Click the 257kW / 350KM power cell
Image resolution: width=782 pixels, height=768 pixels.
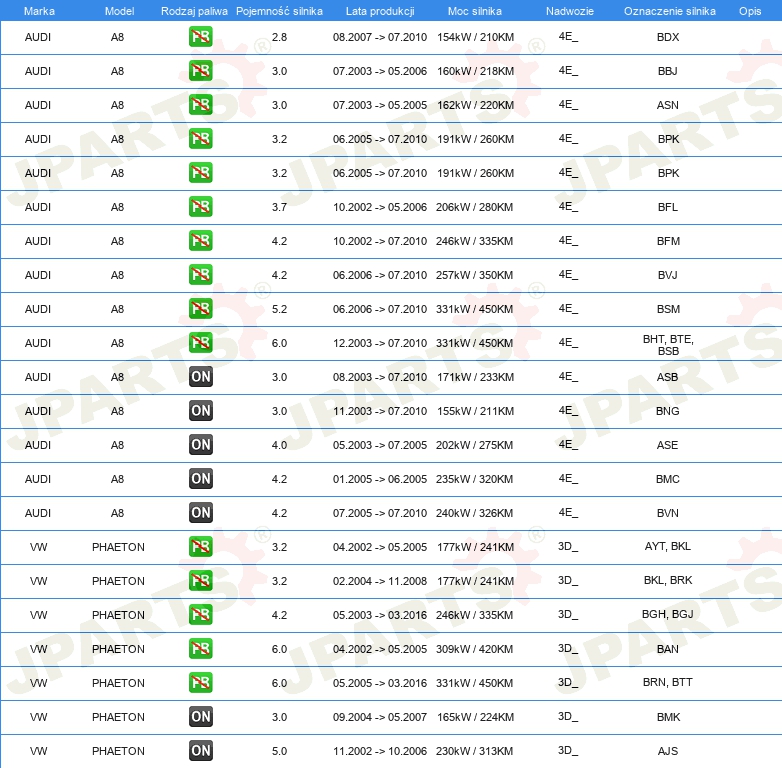pyautogui.click(x=474, y=275)
